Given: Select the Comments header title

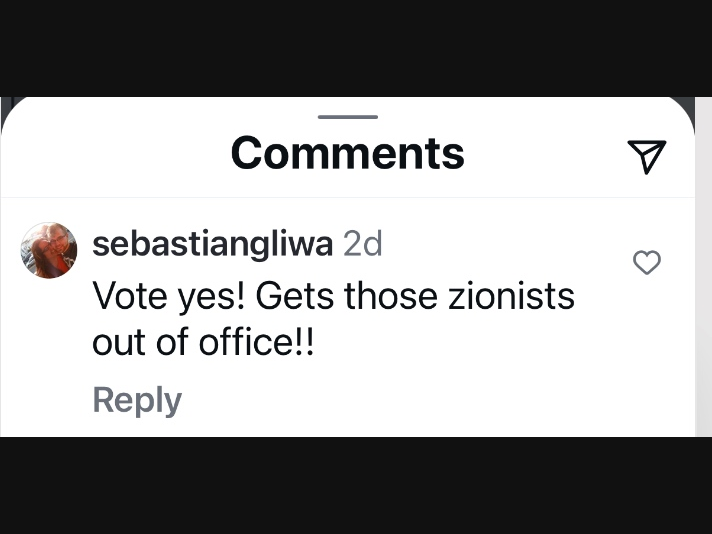Looking at the screenshot, I should point(348,153).
